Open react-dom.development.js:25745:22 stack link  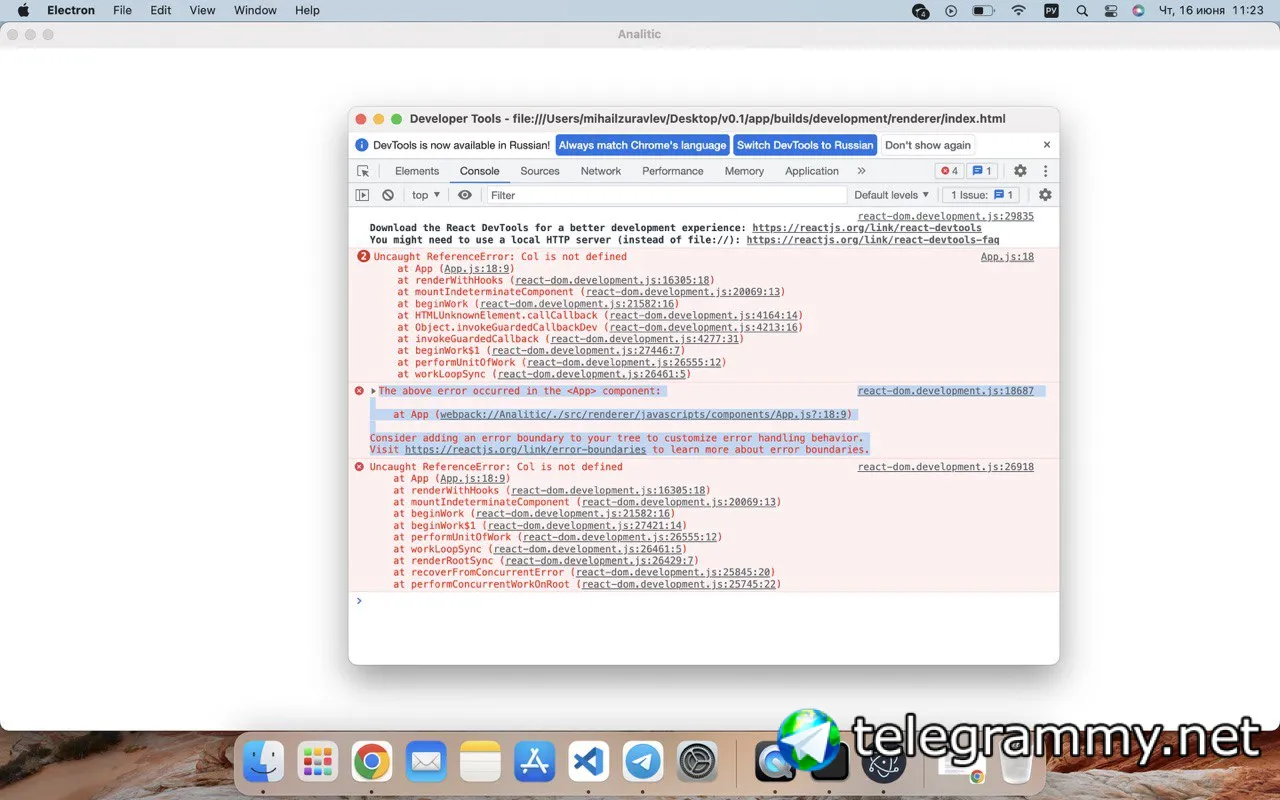coord(678,584)
